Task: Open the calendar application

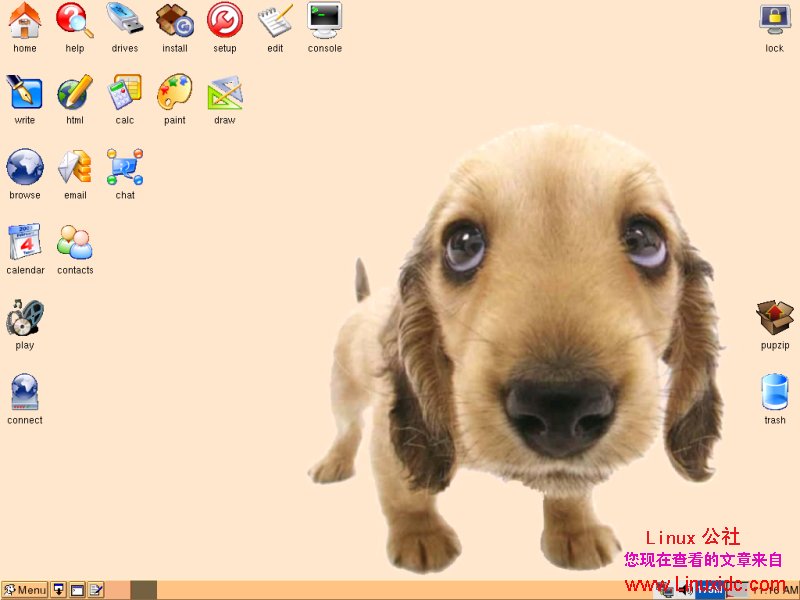Action: coord(25,243)
